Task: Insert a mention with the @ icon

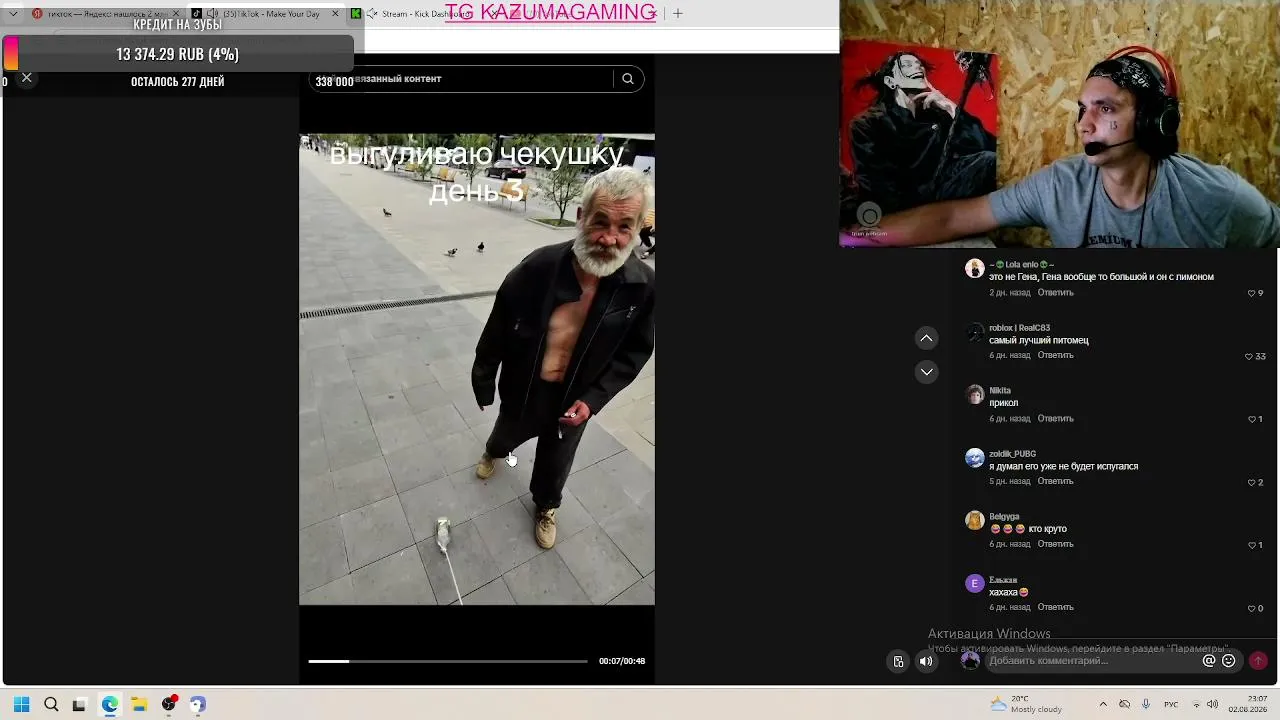Action: pyautogui.click(x=1209, y=661)
